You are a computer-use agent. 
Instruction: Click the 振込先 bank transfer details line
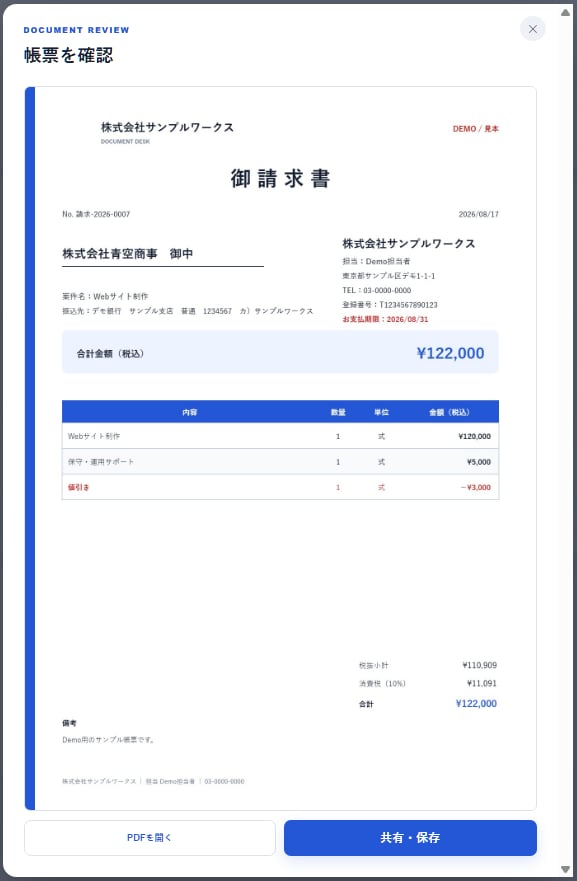188,311
